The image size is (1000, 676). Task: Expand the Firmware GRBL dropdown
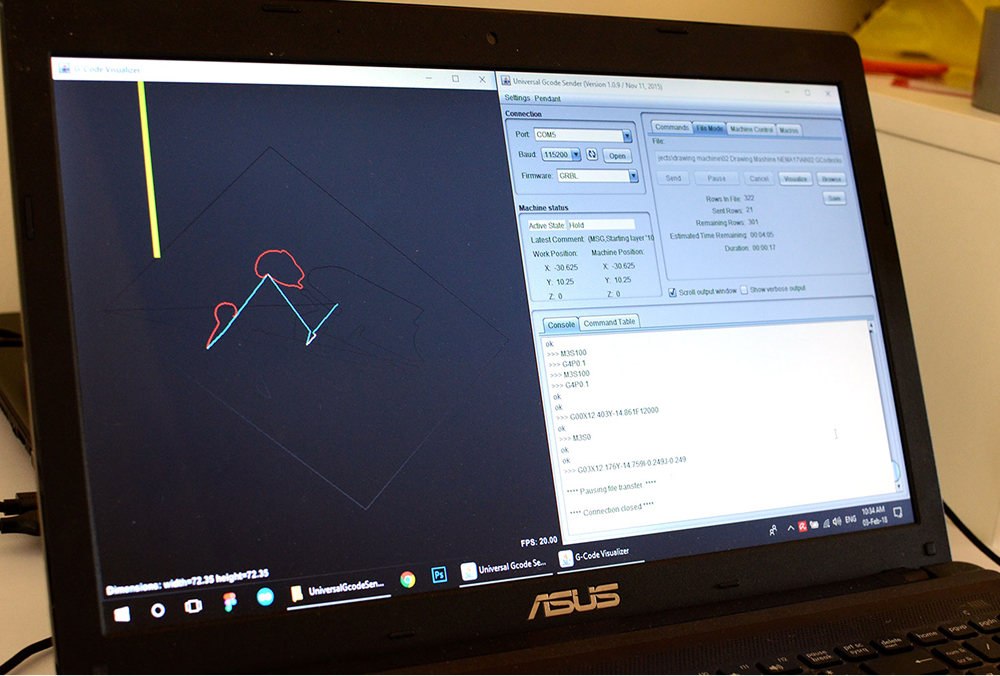coord(633,176)
